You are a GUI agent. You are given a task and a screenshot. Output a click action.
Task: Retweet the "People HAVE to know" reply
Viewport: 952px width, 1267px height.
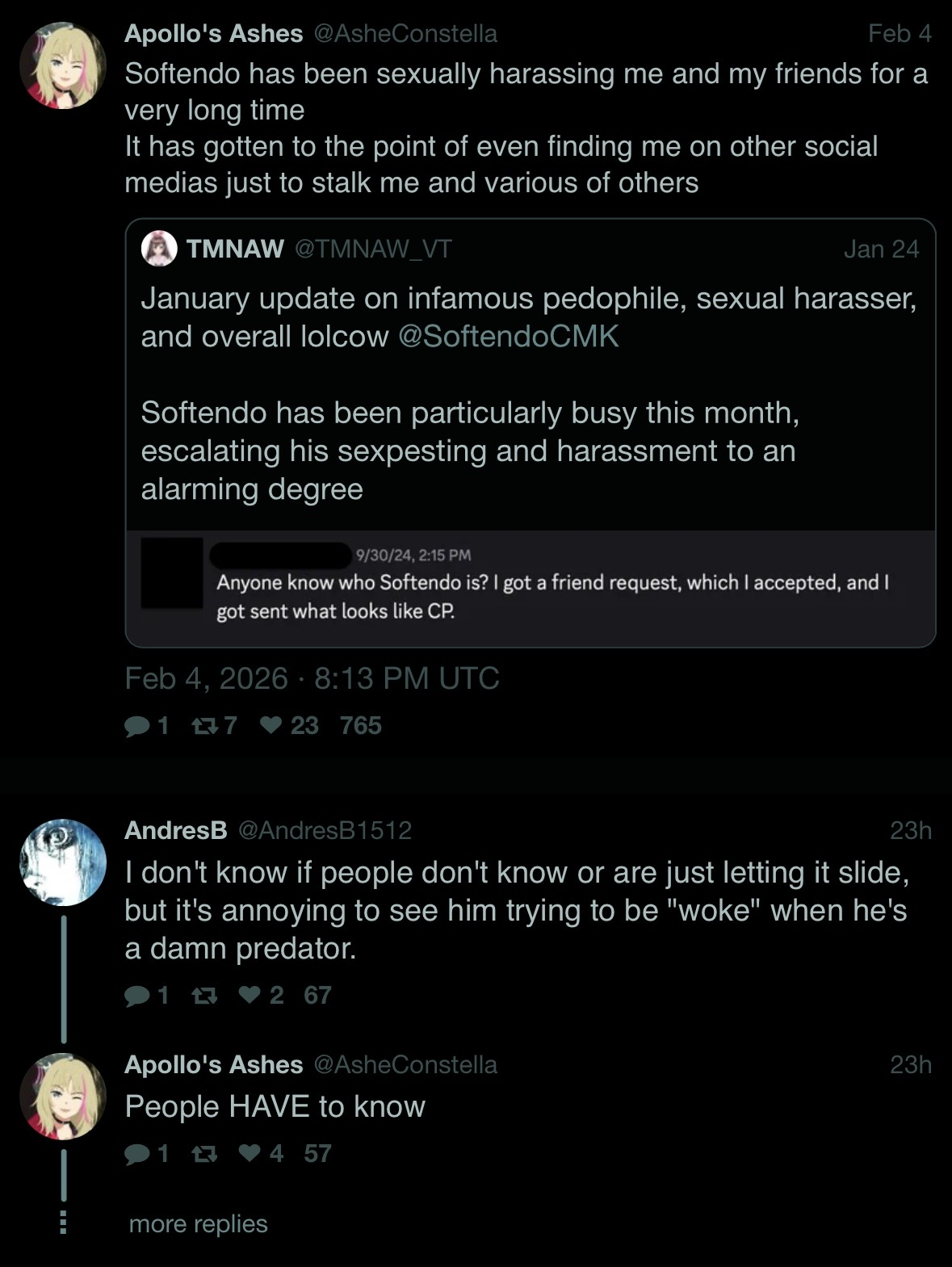coord(204,1154)
